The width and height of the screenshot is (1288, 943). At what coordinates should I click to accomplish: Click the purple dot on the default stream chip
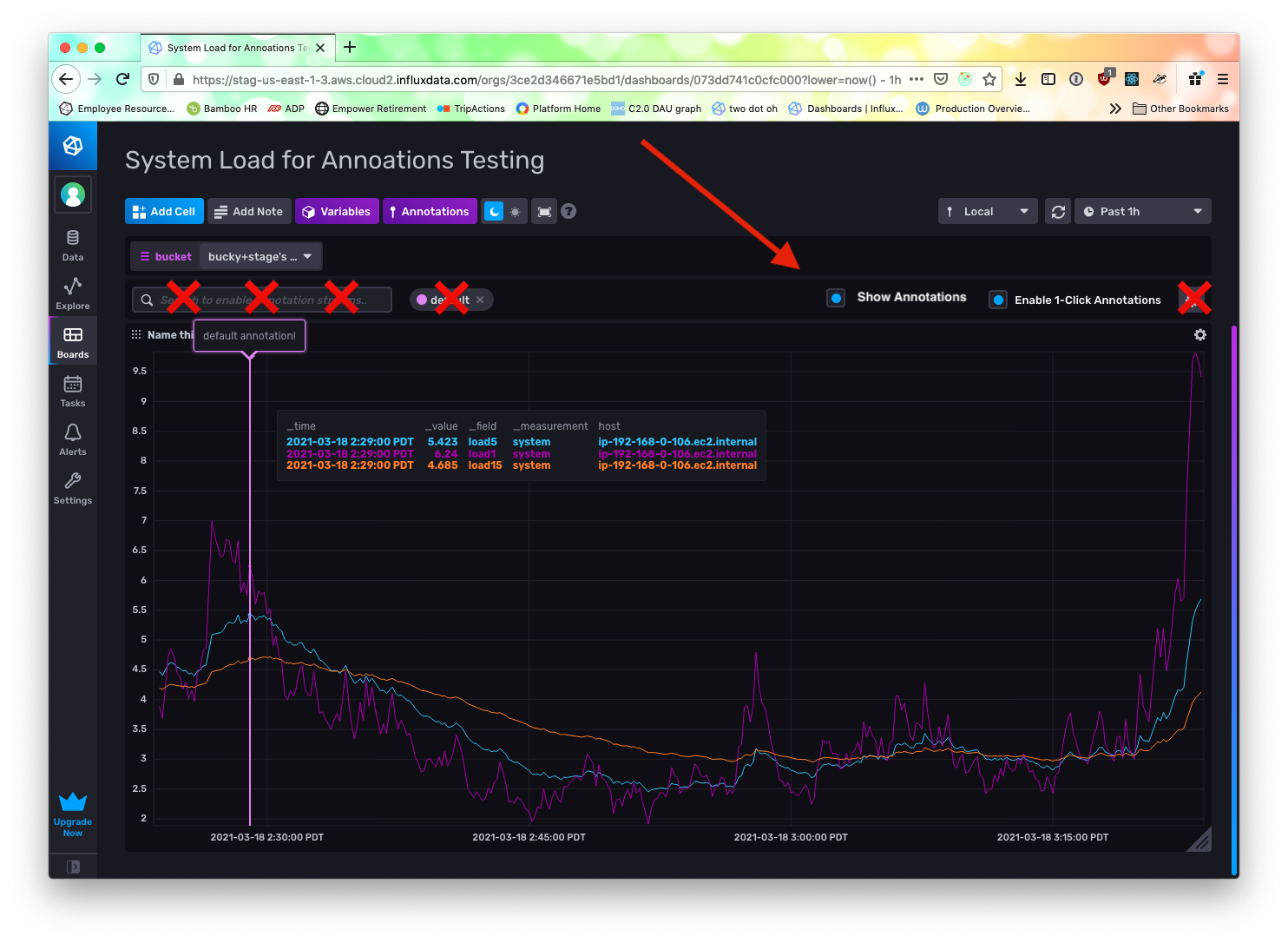[422, 299]
